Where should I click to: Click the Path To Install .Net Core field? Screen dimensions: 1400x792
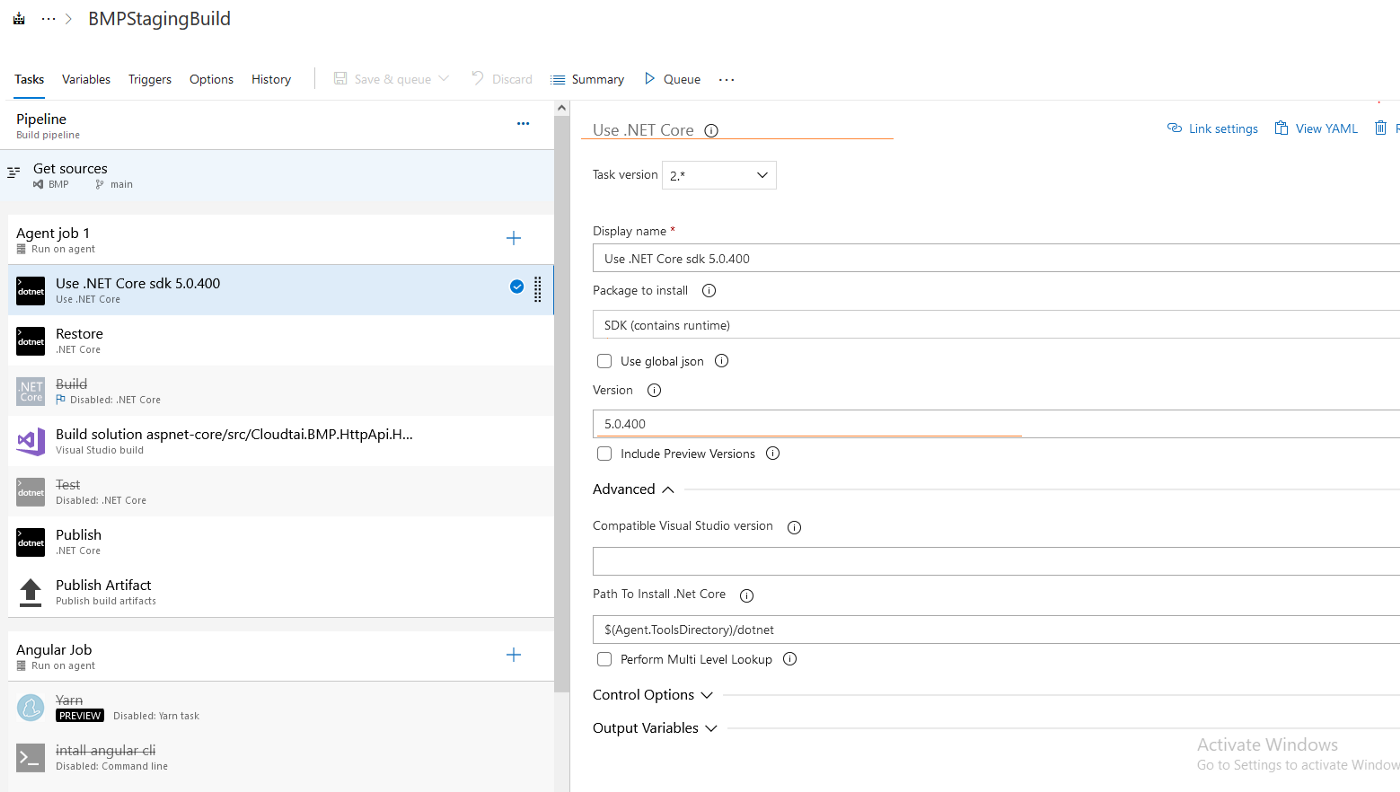point(995,630)
